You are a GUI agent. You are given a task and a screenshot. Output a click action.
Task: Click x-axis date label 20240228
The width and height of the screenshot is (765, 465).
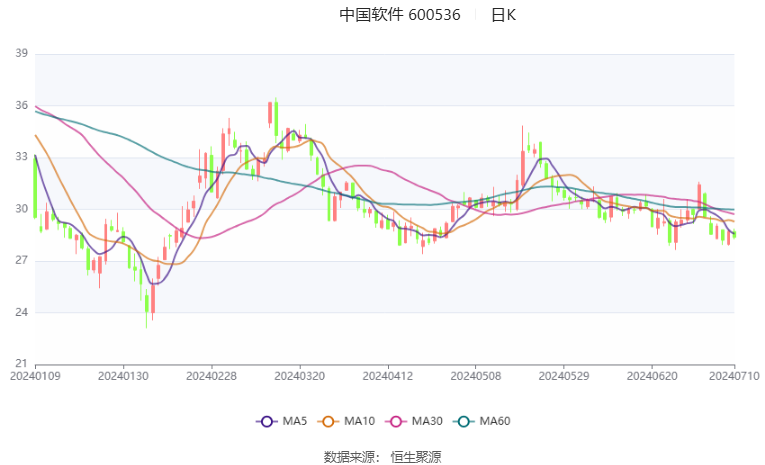[211, 376]
